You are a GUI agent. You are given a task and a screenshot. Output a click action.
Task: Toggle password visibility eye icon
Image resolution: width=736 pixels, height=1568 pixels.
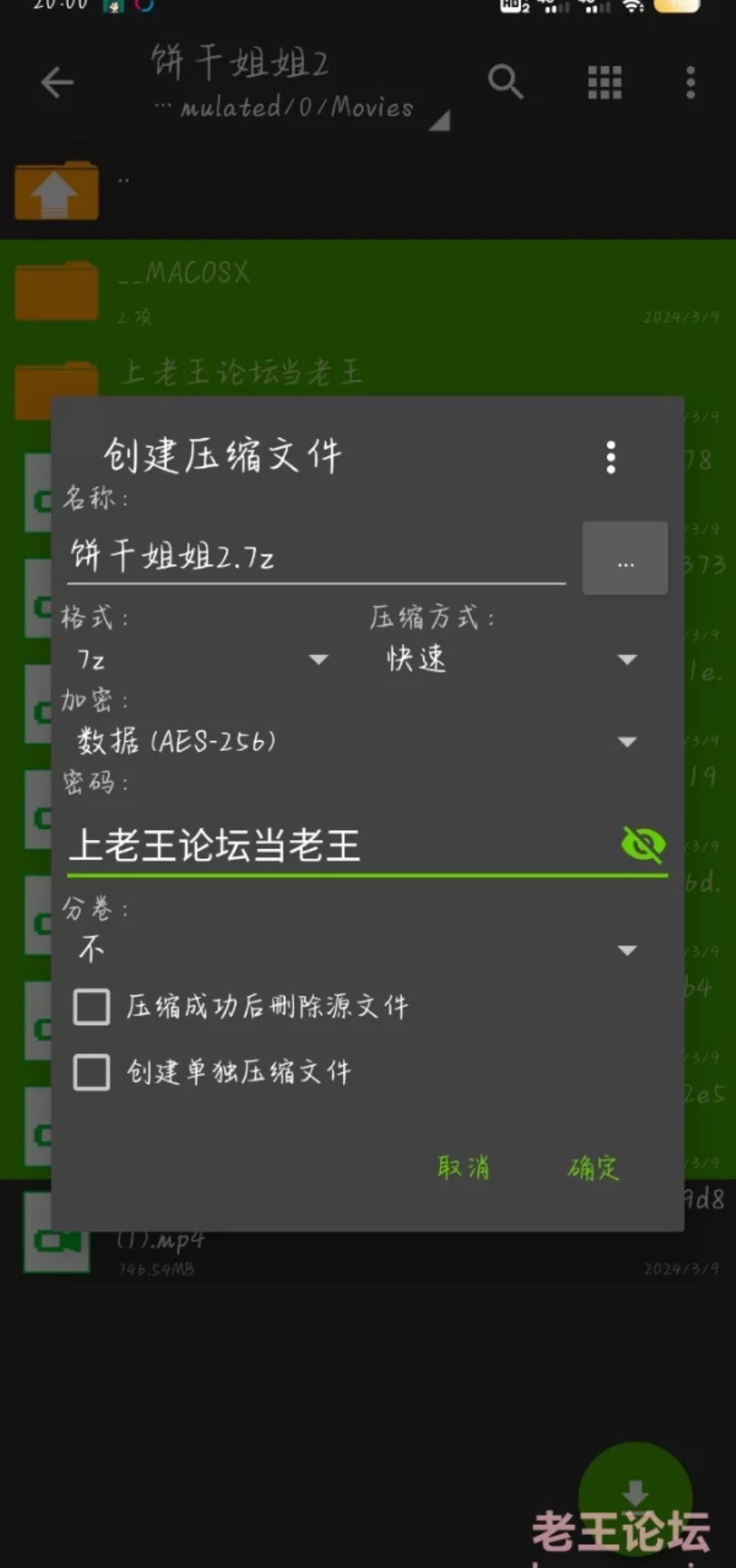point(643,845)
